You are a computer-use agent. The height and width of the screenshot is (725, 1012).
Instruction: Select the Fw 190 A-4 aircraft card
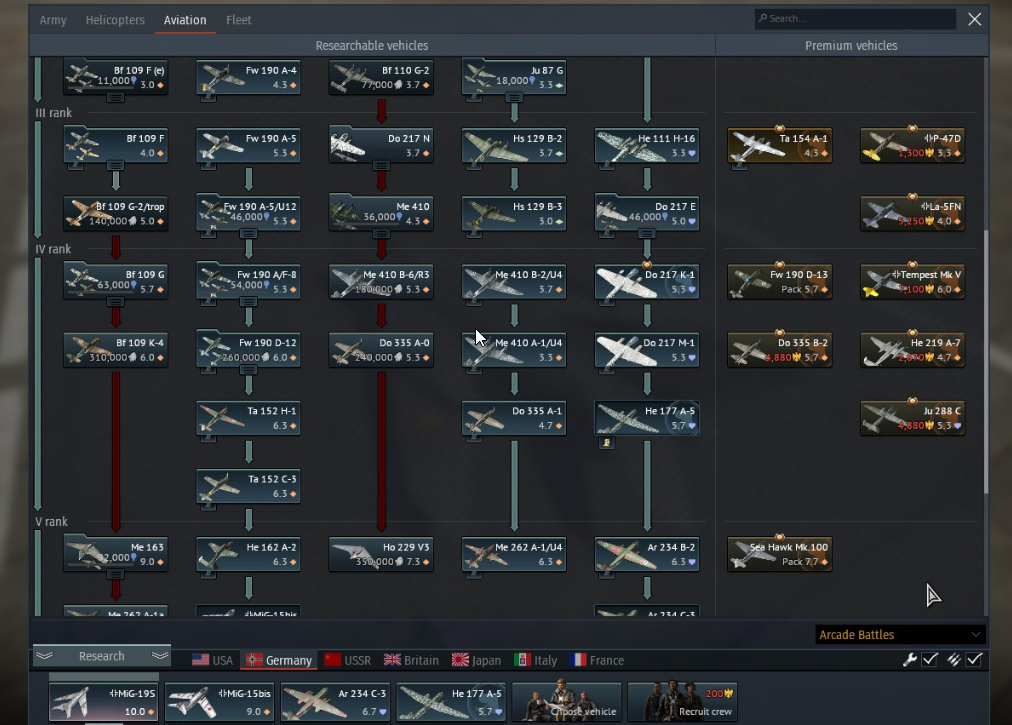pos(248,77)
